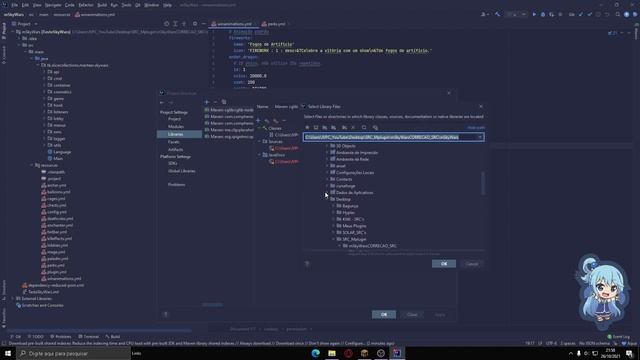Click help icon in Project Structure dialog

166,315
